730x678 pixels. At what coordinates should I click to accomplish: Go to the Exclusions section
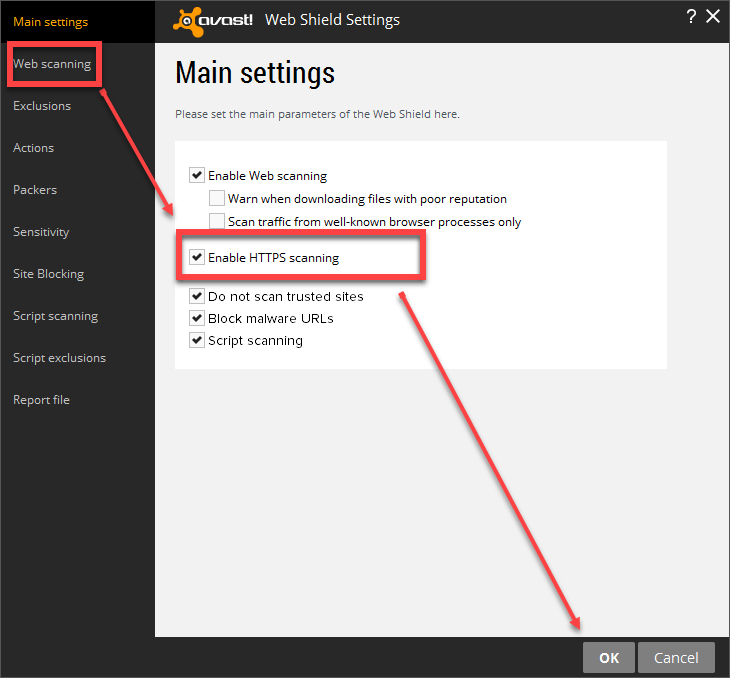click(42, 105)
